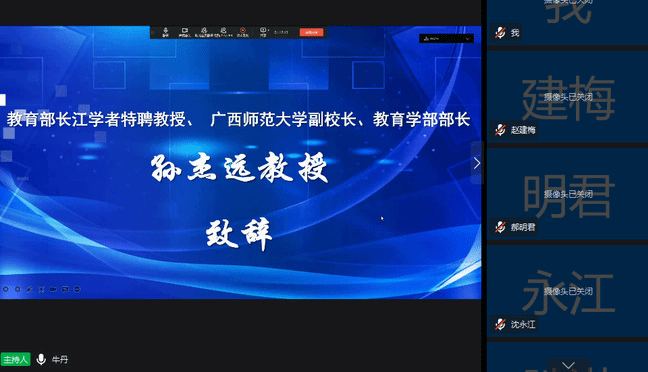Click the microphone icon beside 牛丹
Image resolution: width=648 pixels, height=372 pixels.
click(x=41, y=359)
